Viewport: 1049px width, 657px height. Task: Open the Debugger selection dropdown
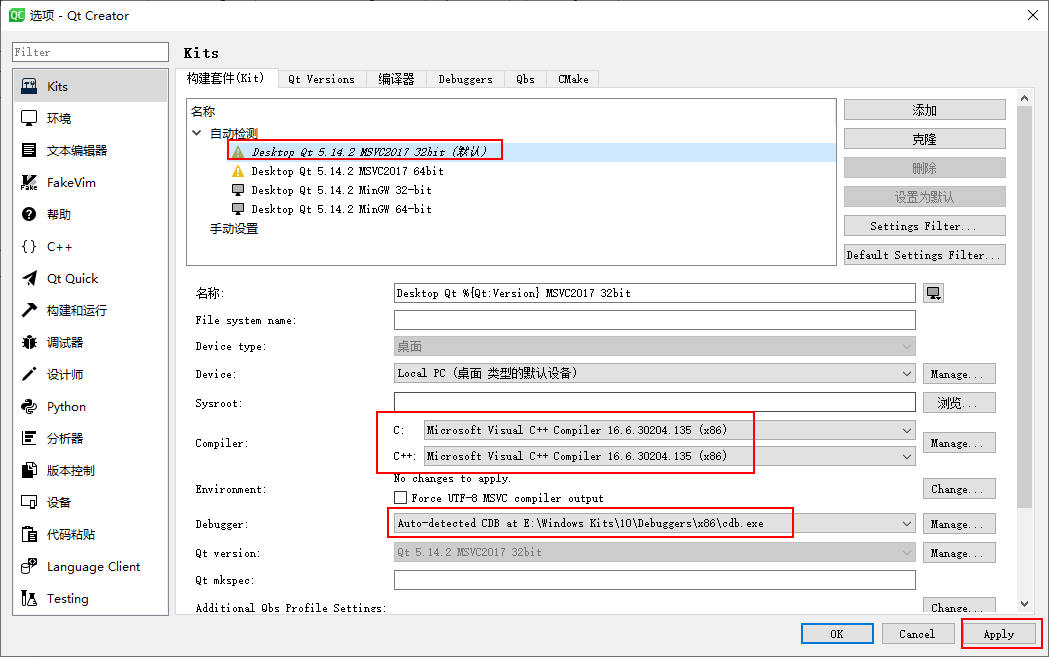[x=906, y=523]
